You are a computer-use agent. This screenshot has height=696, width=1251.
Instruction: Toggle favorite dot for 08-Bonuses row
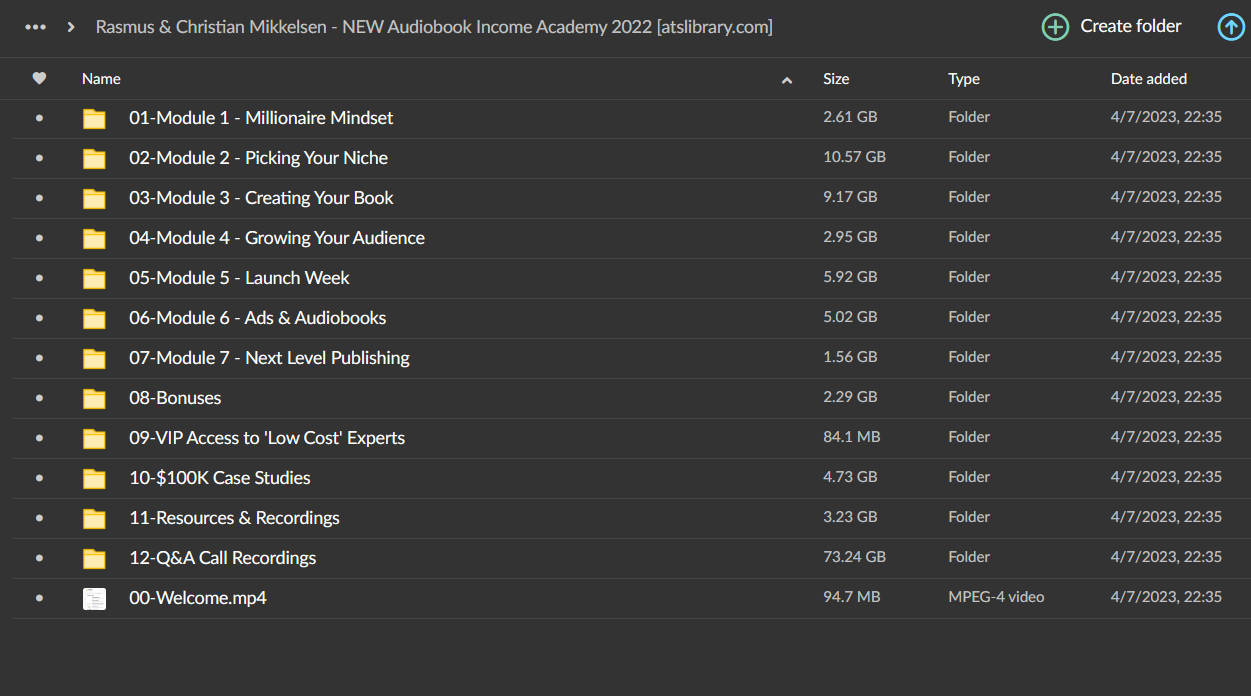coord(39,398)
